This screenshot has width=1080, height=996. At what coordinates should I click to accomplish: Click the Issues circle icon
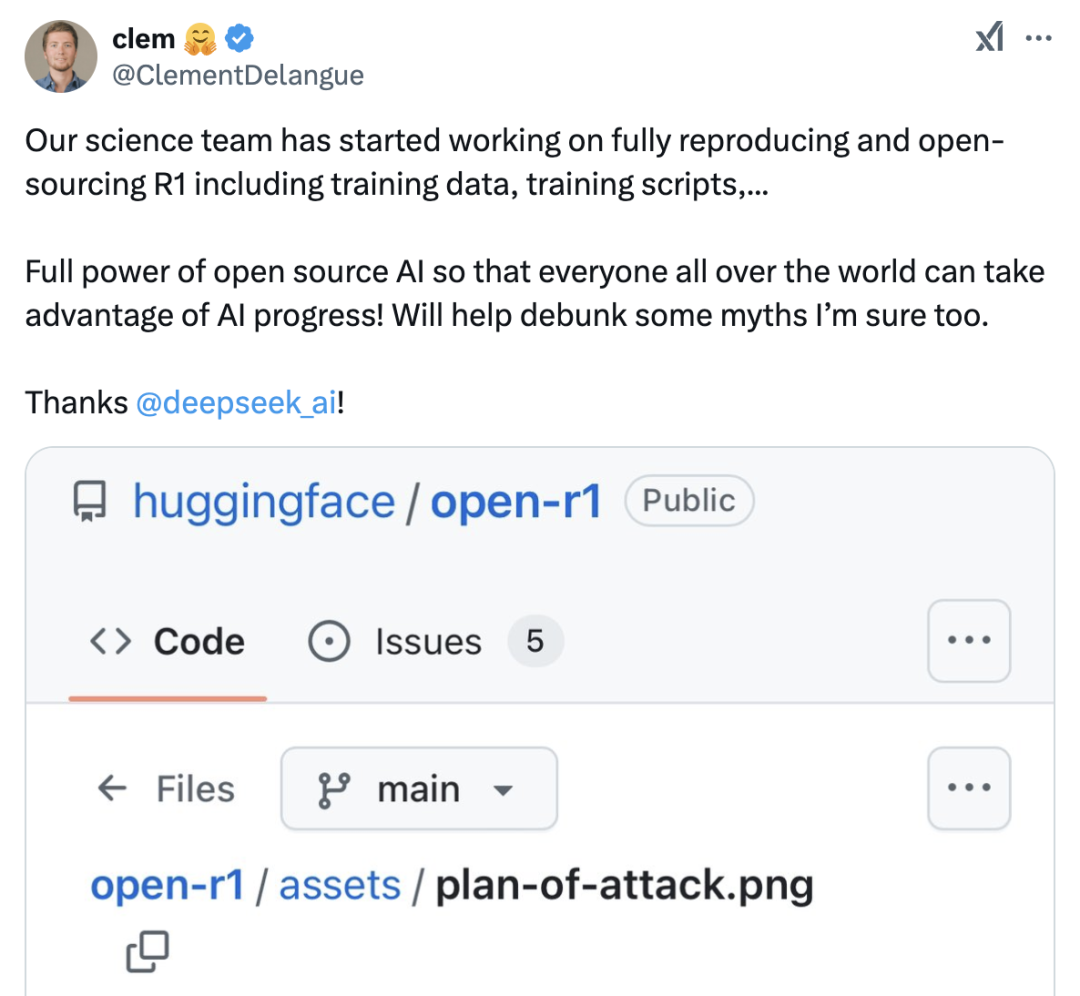(329, 641)
